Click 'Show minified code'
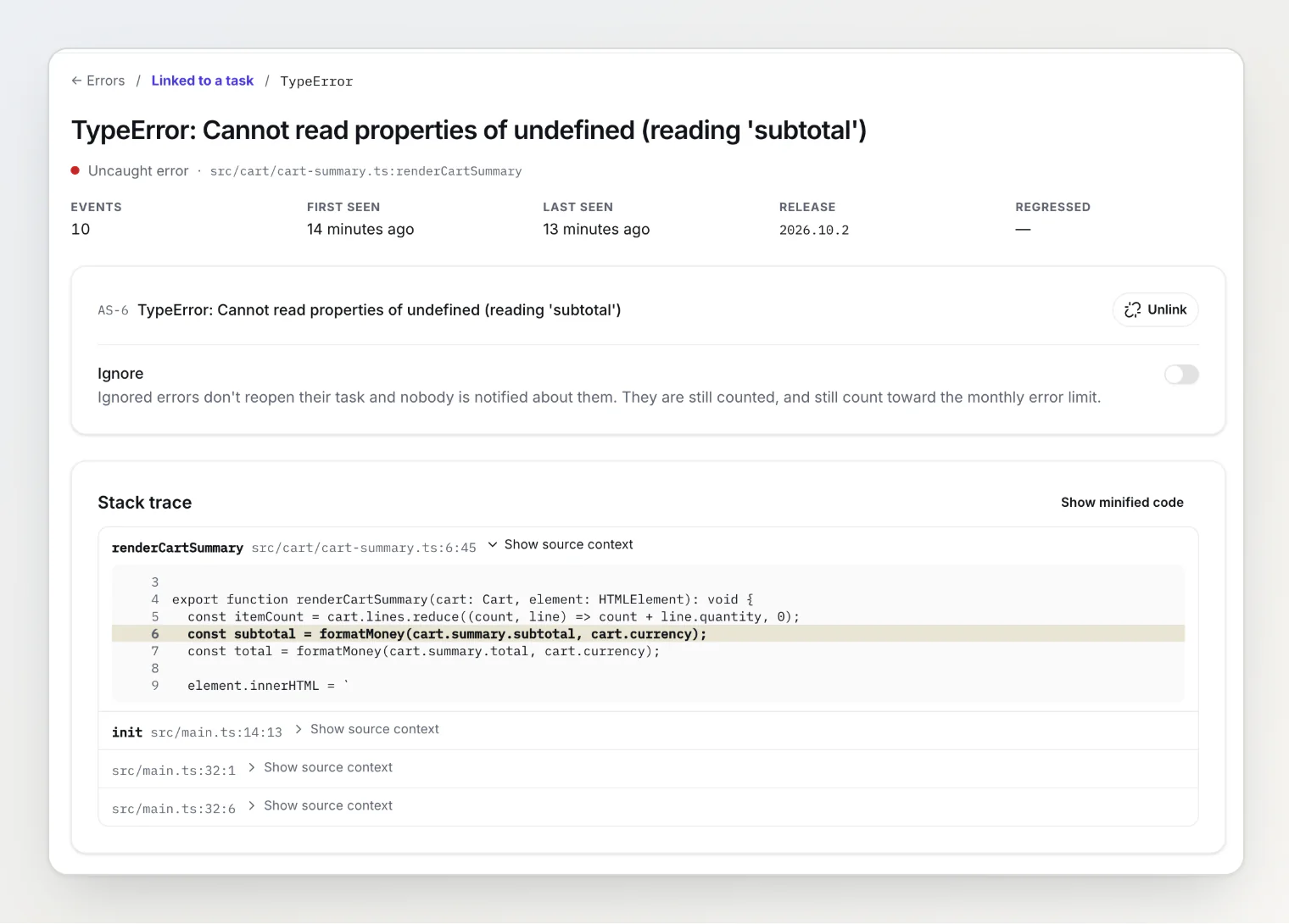 pyautogui.click(x=1122, y=503)
